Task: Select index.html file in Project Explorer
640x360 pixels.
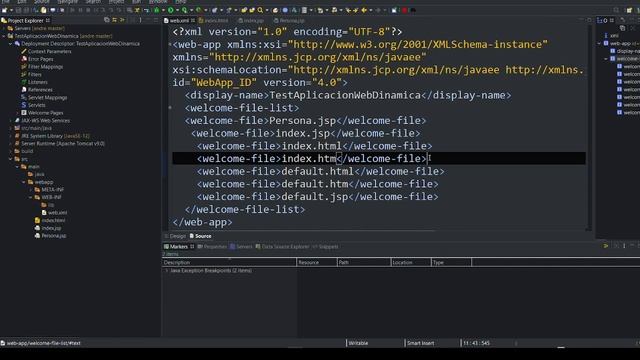Action: [x=53, y=220]
